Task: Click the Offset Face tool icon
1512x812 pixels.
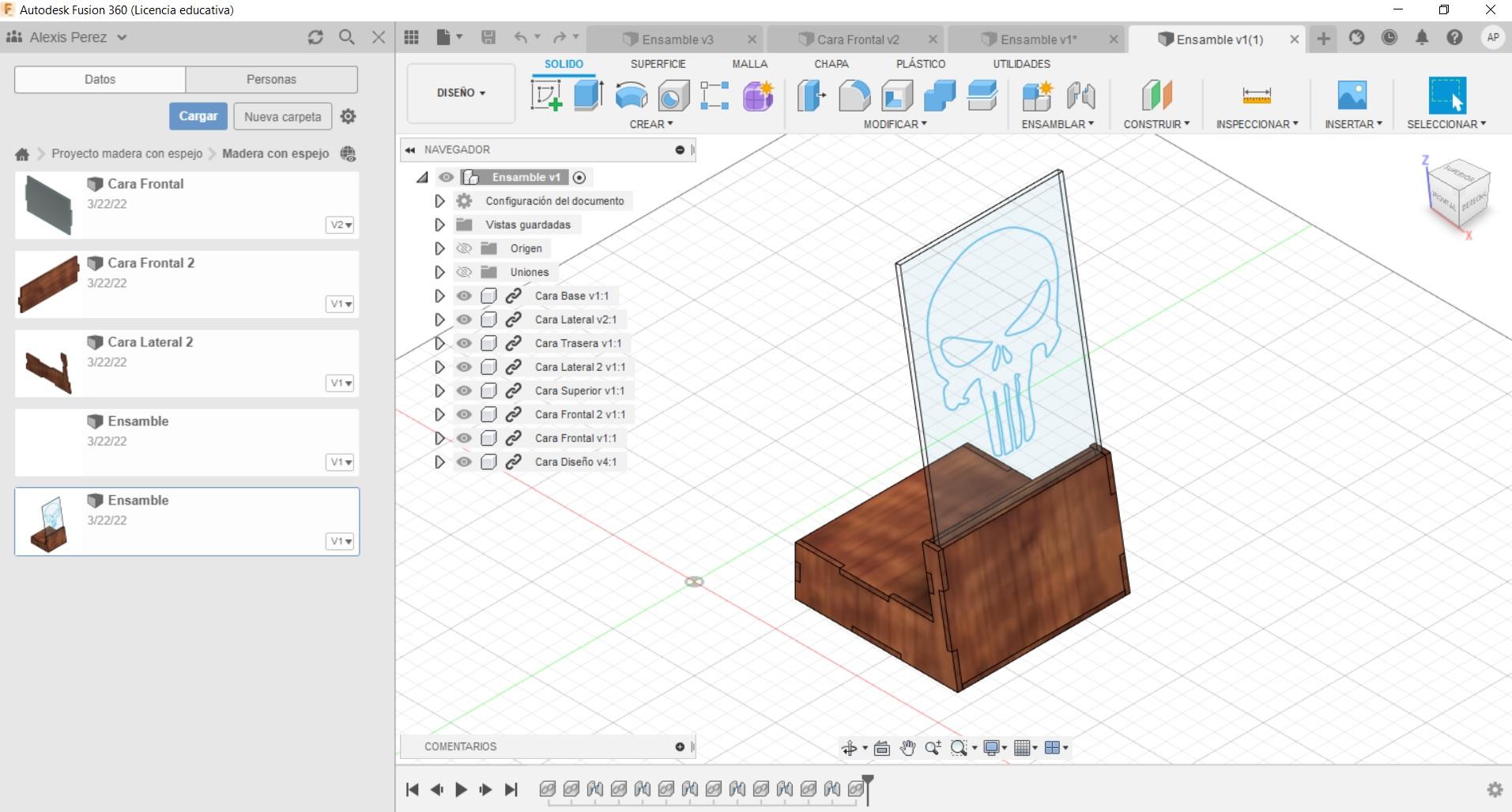Action: (x=982, y=96)
